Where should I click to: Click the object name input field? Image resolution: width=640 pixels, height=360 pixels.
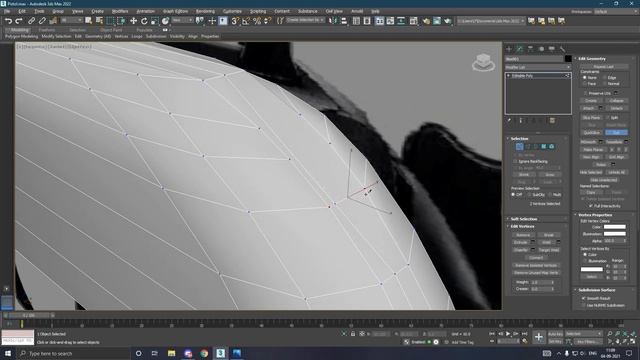coord(534,59)
